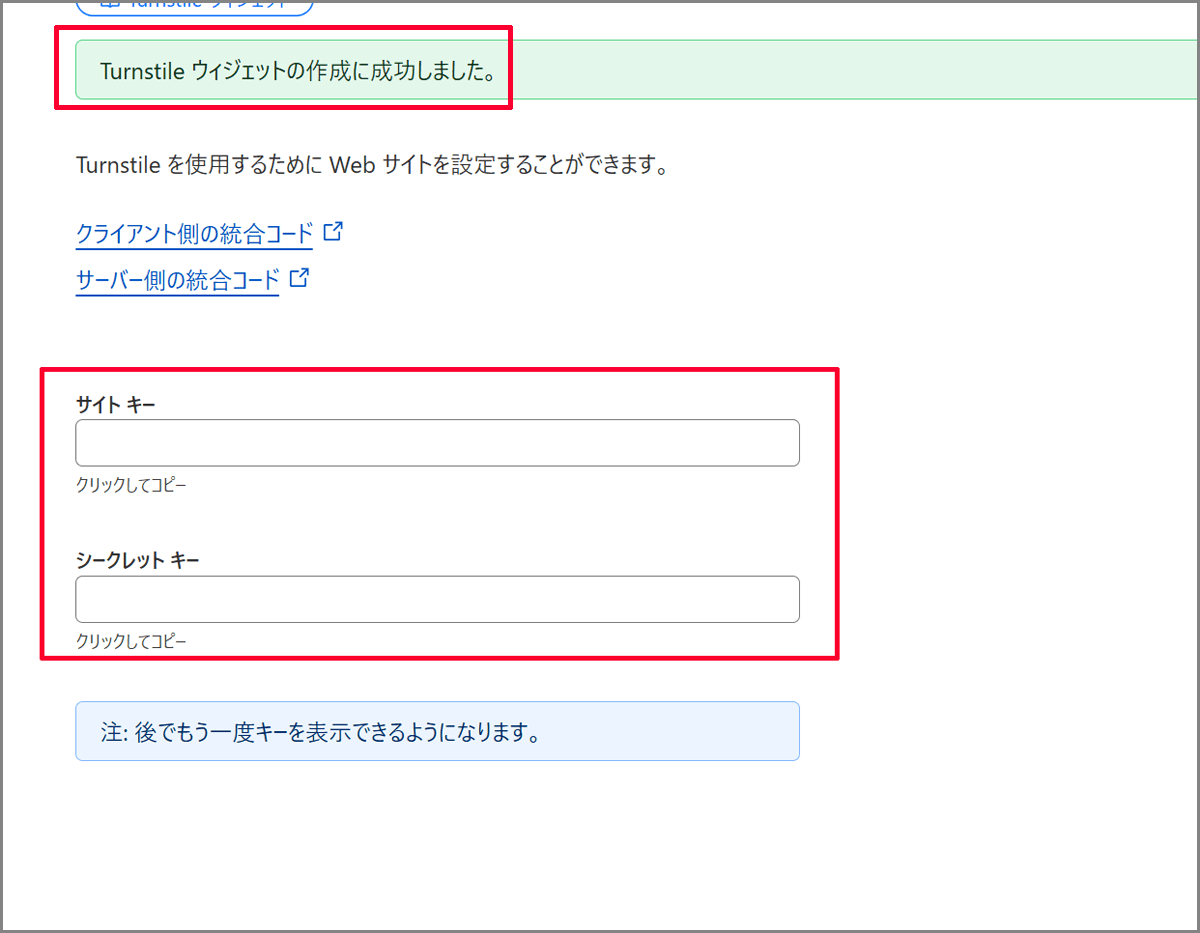Click クリックしてコピー under シークレット キー

click(x=131, y=641)
